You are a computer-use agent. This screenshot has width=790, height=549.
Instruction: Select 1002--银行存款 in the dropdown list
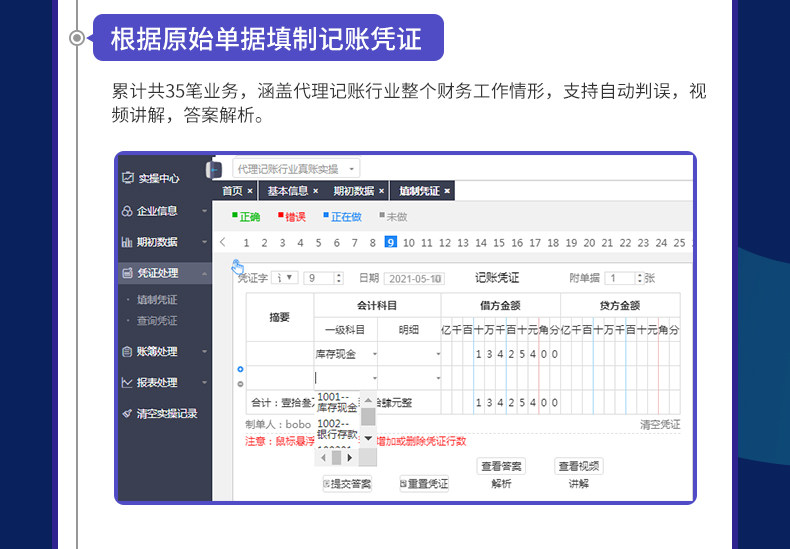click(x=337, y=429)
